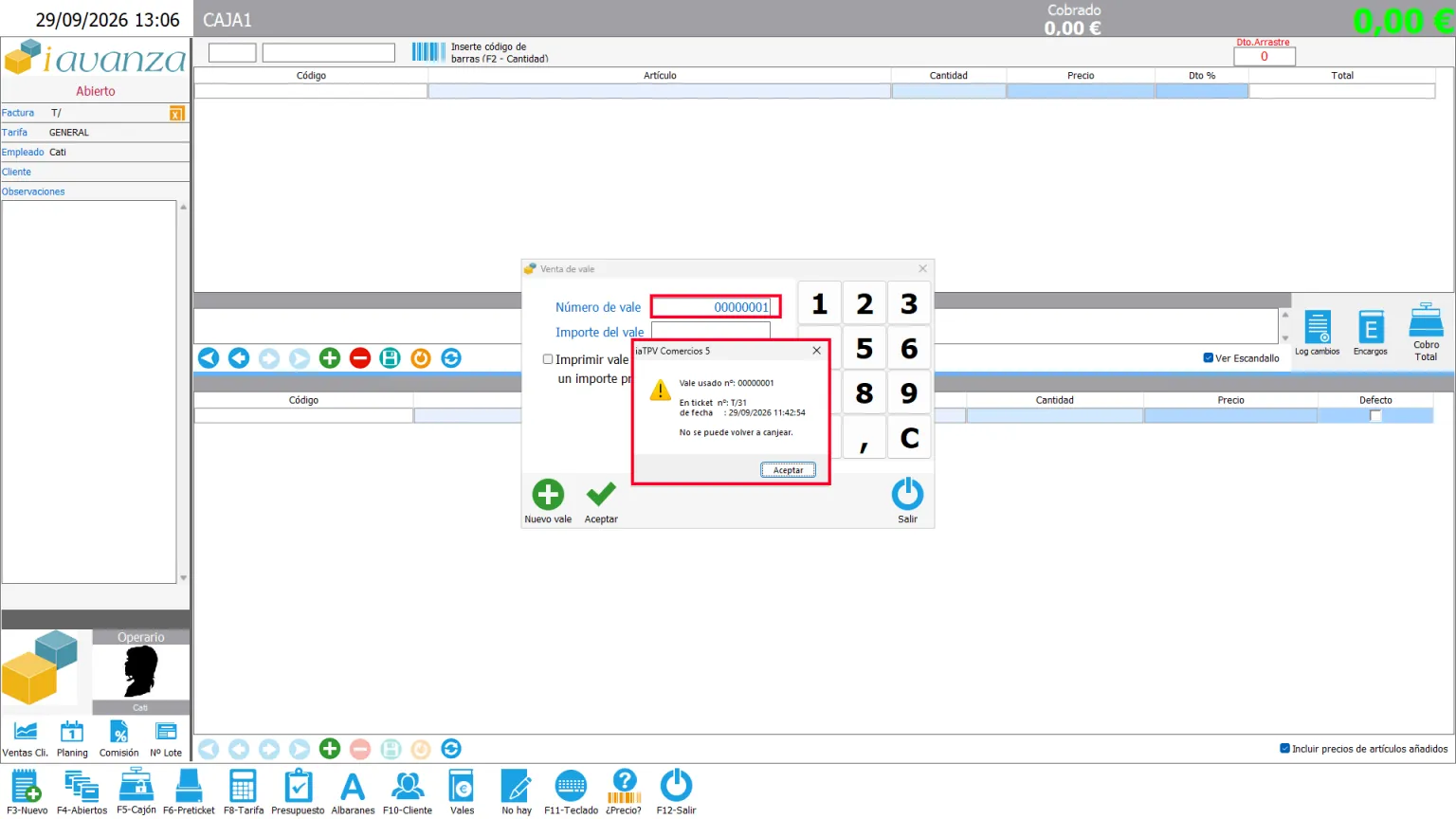Click keypad C clear button
This screenshot has width=1456, height=819.
pyautogui.click(x=909, y=438)
